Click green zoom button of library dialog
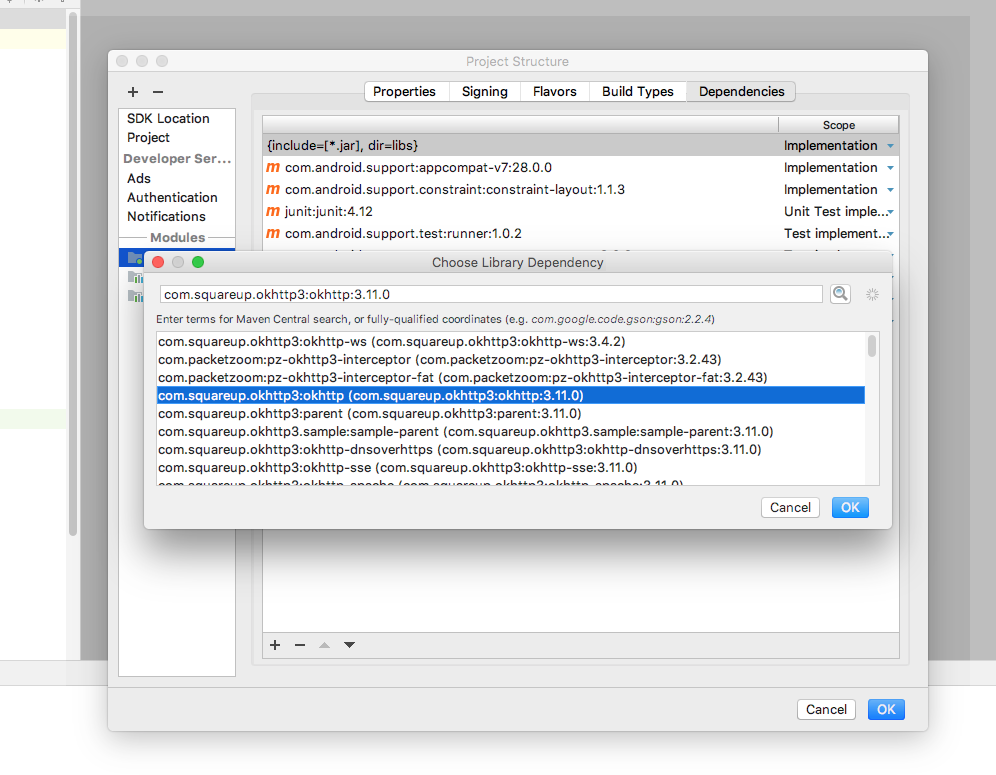This screenshot has width=996, height=775. pyautogui.click(x=198, y=262)
